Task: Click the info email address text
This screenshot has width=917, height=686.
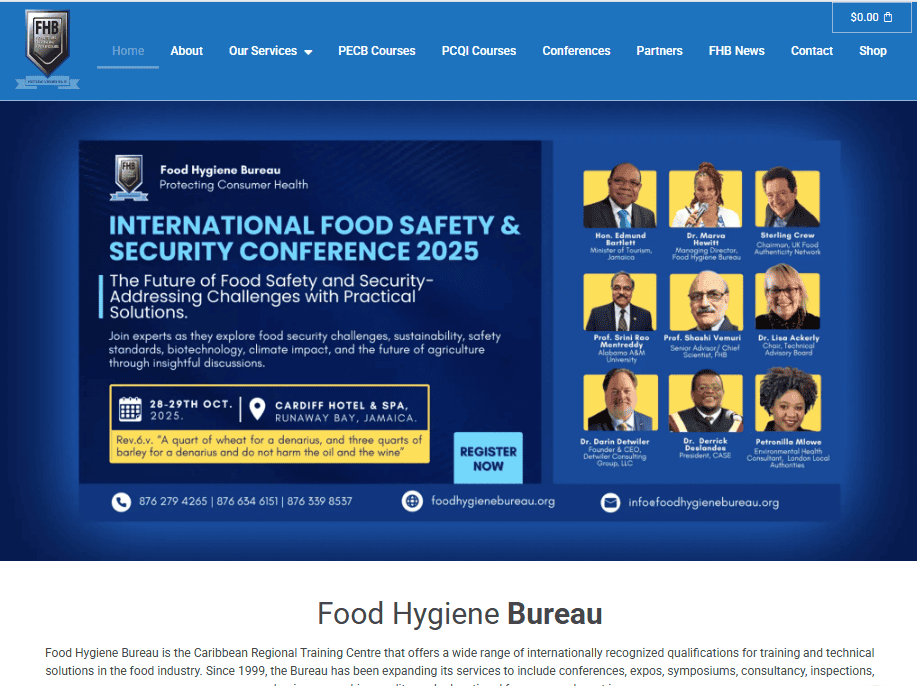Action: point(704,502)
